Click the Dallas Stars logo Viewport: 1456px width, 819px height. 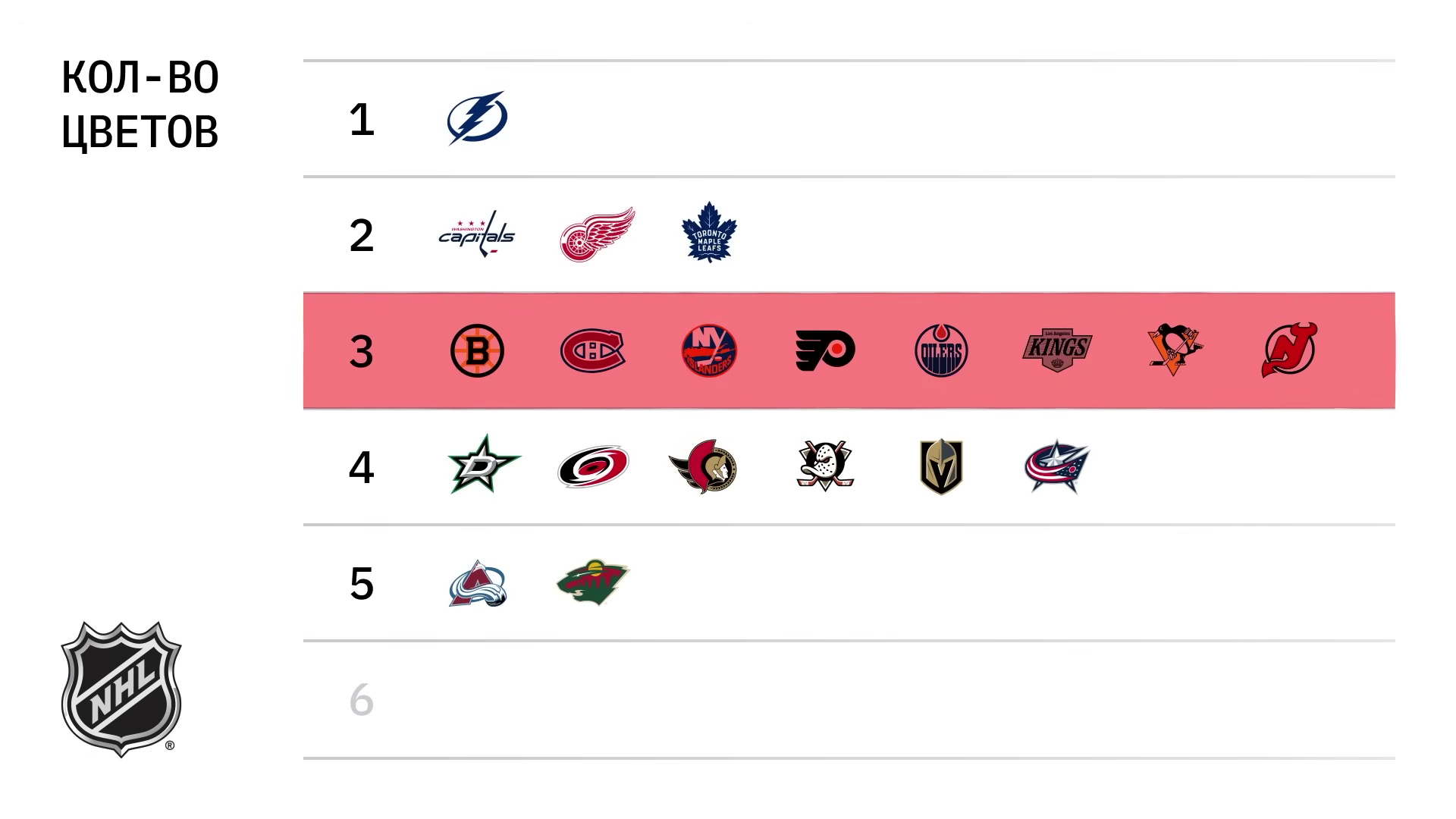coord(484,465)
